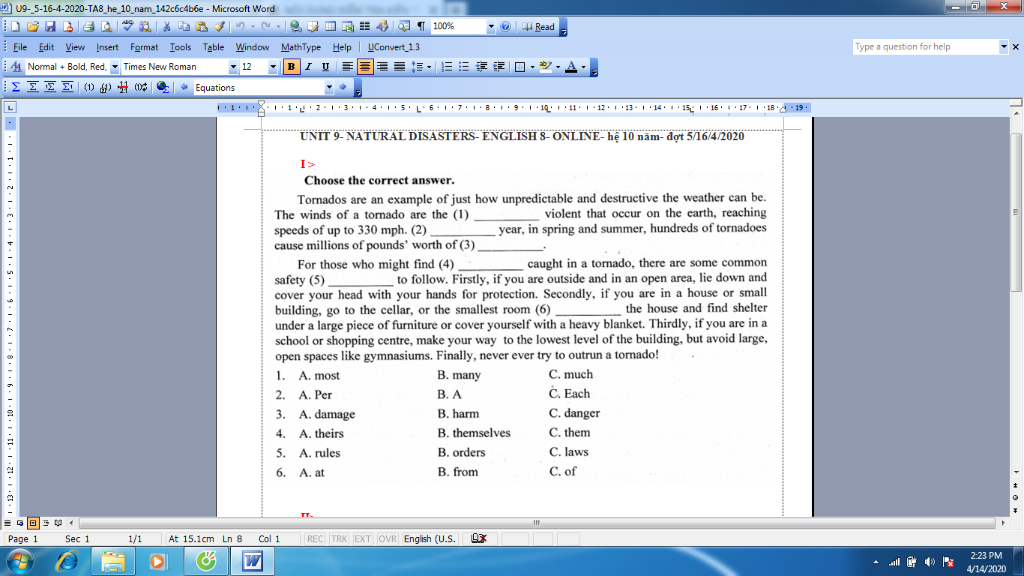Open the Columns button
The height and width of the screenshot is (576, 1024).
pos(365,27)
